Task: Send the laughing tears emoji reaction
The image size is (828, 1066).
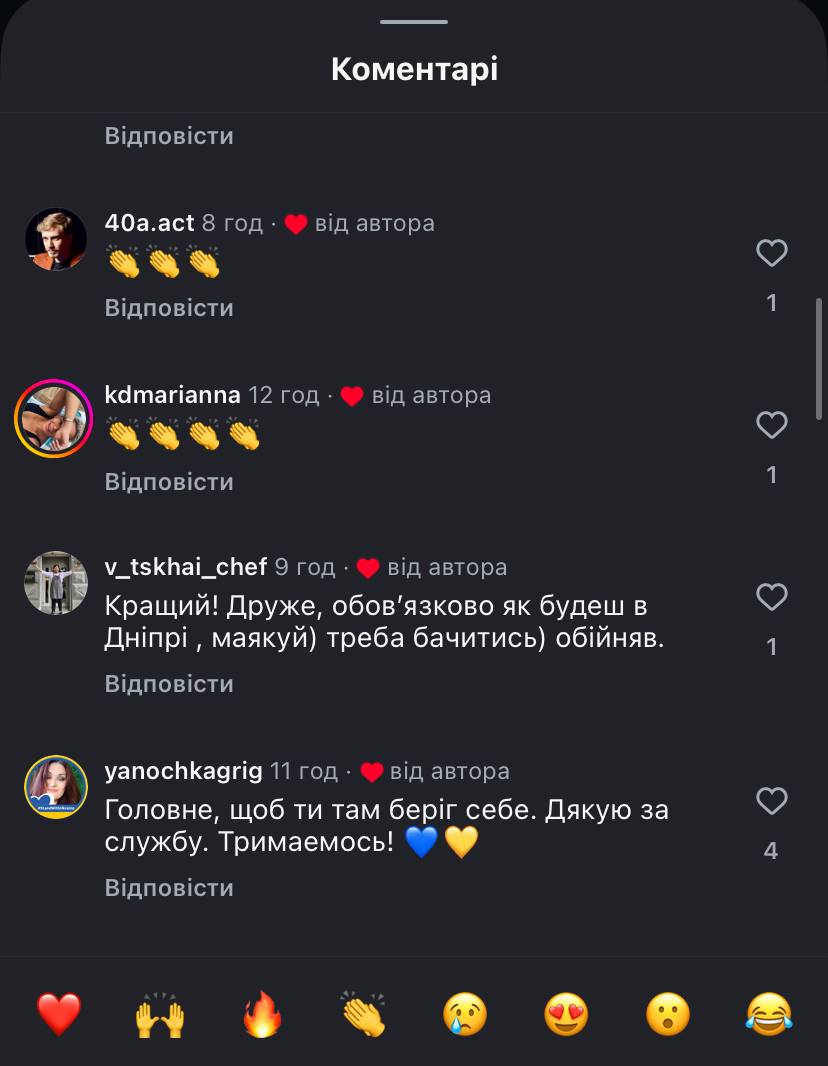Action: coord(769,1014)
